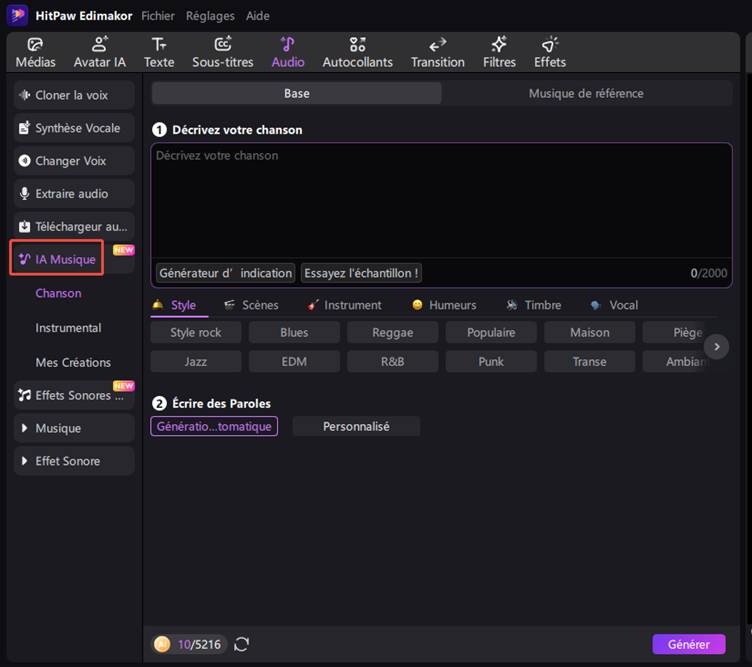The image size is (752, 667).
Task: Switch to Musique de référence tab
Action: tap(586, 94)
